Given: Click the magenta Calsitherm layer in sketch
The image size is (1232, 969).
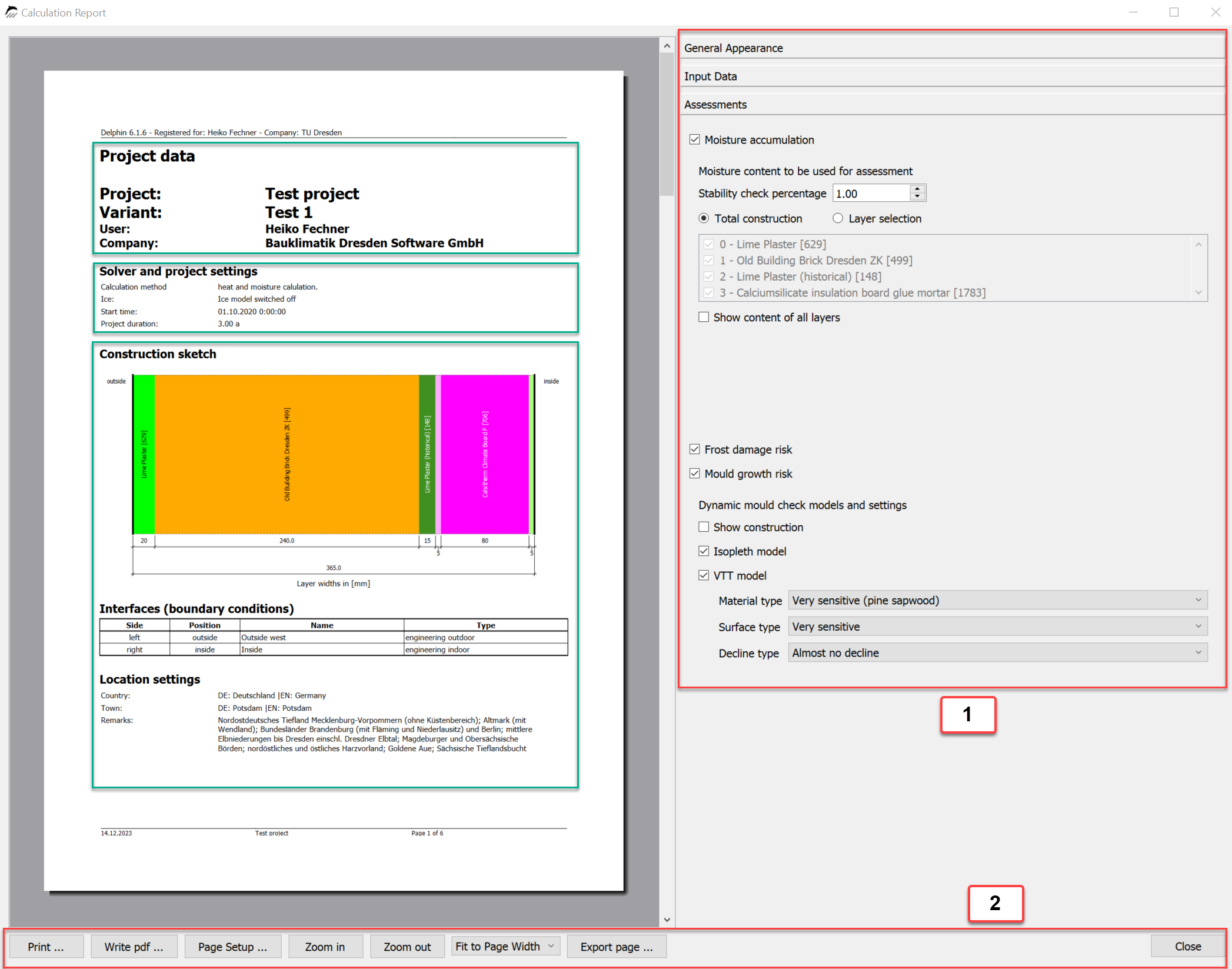Looking at the screenshot, I should [485, 454].
